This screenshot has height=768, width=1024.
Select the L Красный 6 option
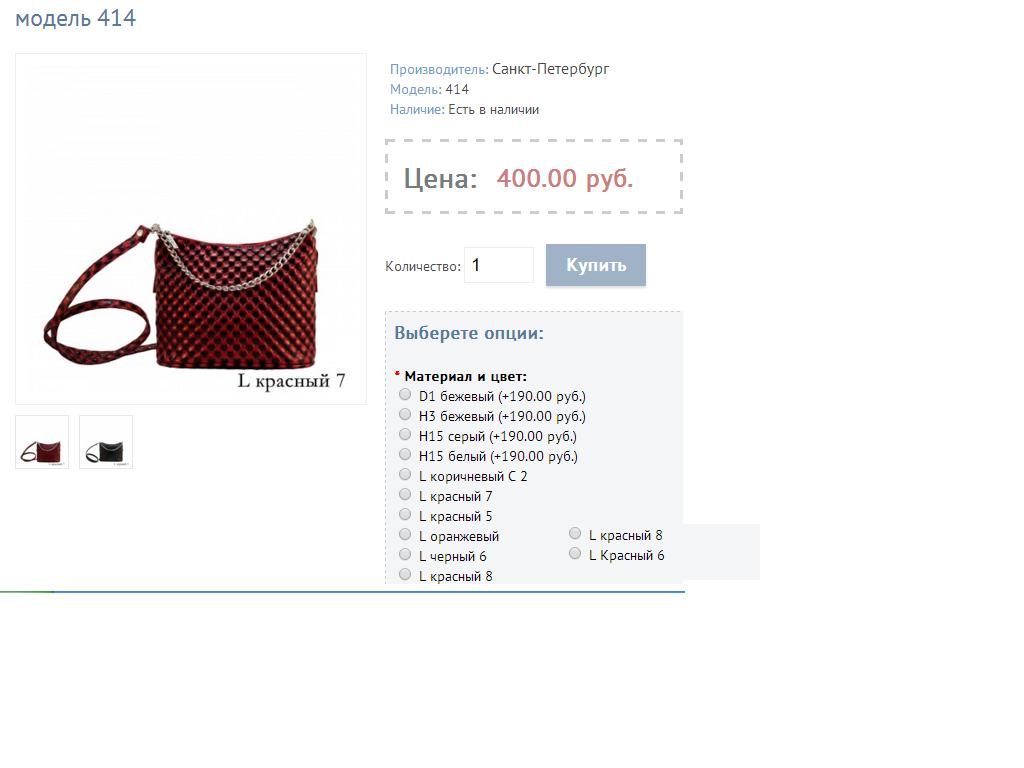575,554
